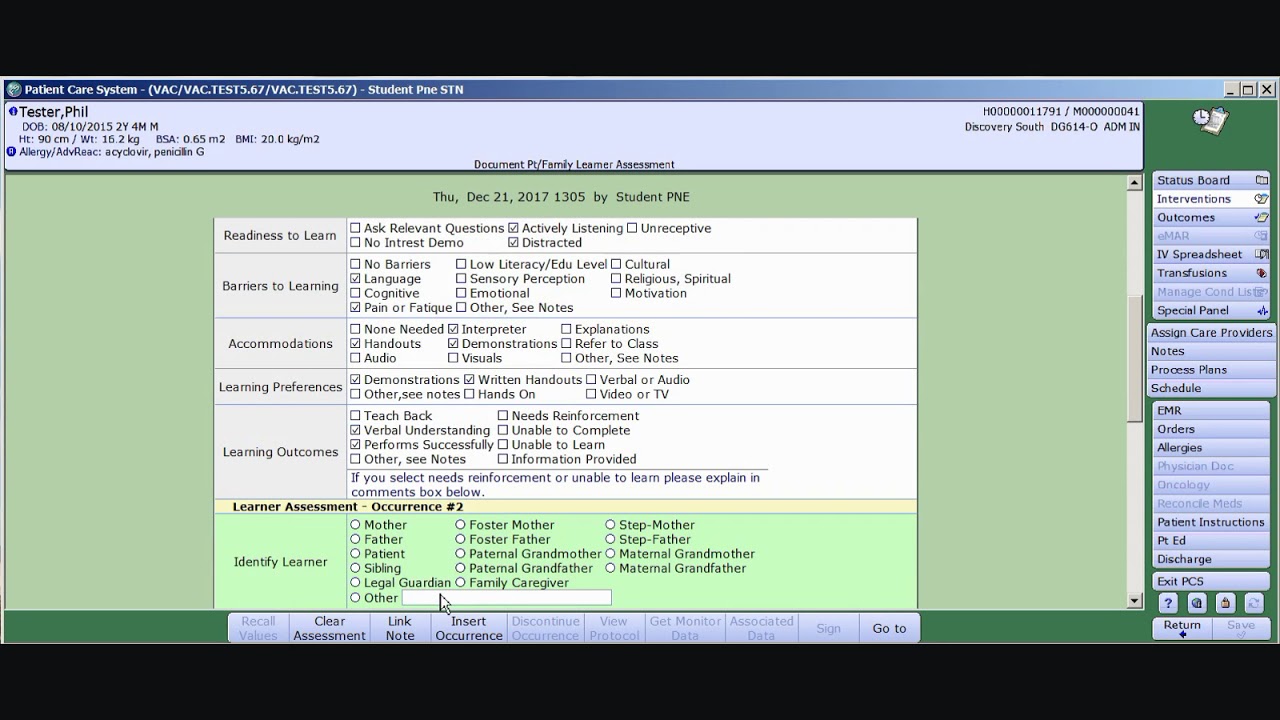This screenshot has width=1280, height=720.
Task: Check Ask Relevant Questions checkbox
Action: pyautogui.click(x=355, y=228)
